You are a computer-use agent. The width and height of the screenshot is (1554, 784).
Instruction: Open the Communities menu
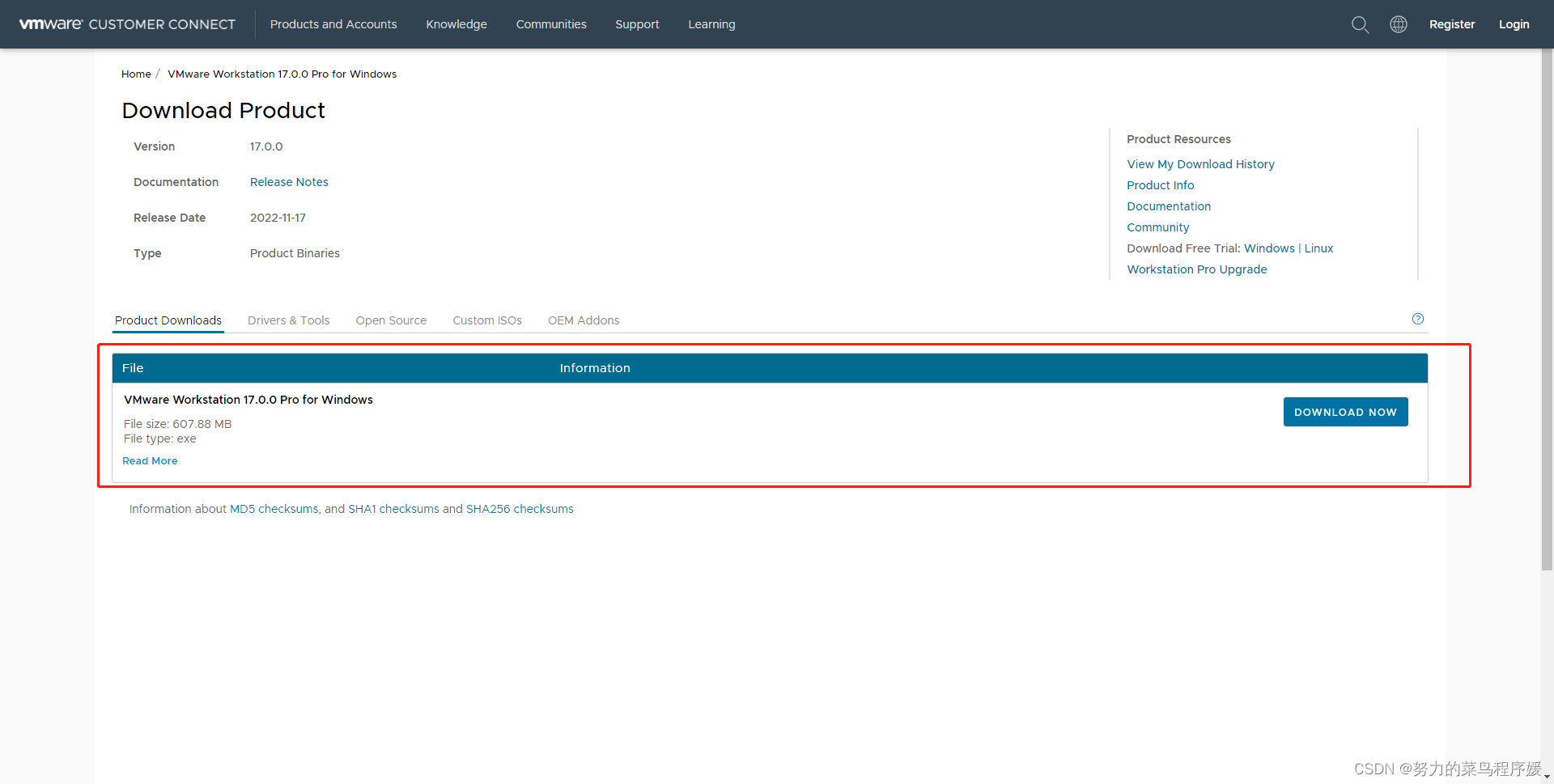click(x=551, y=24)
